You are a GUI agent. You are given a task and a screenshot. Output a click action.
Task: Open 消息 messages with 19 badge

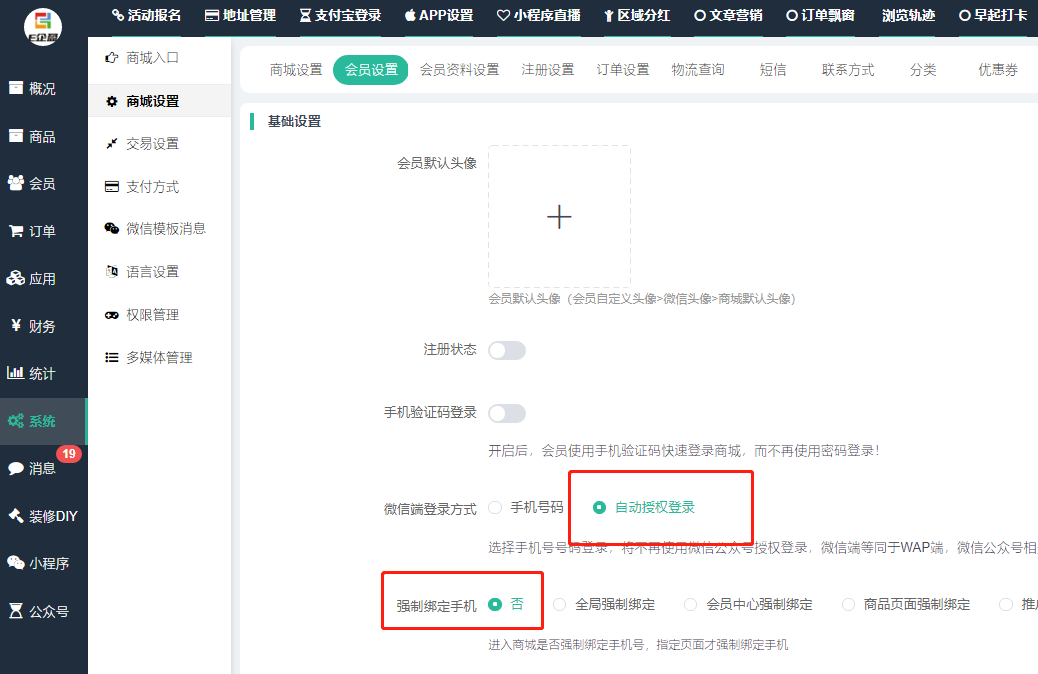click(31, 468)
